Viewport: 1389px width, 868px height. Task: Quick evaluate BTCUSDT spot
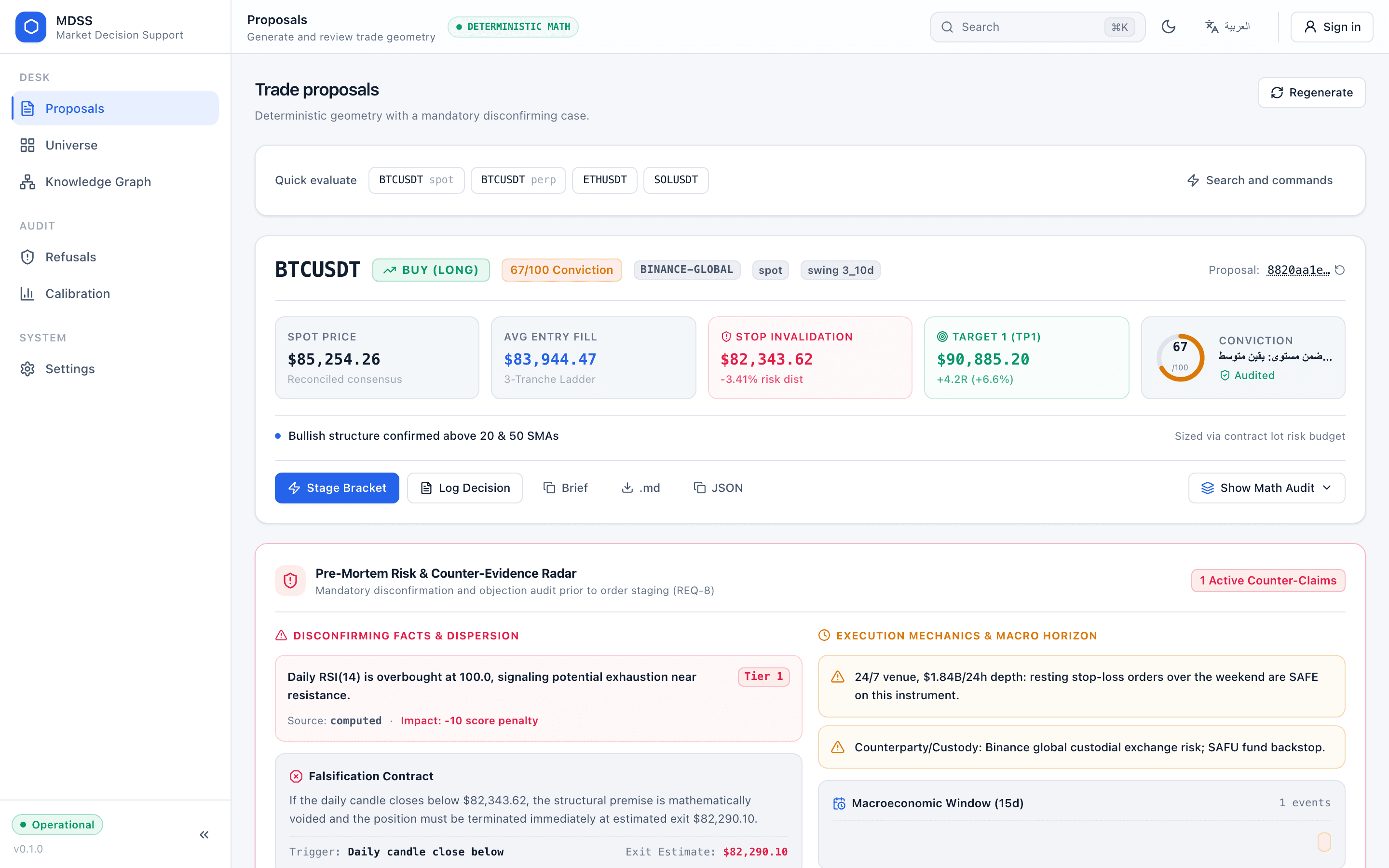coord(416,180)
